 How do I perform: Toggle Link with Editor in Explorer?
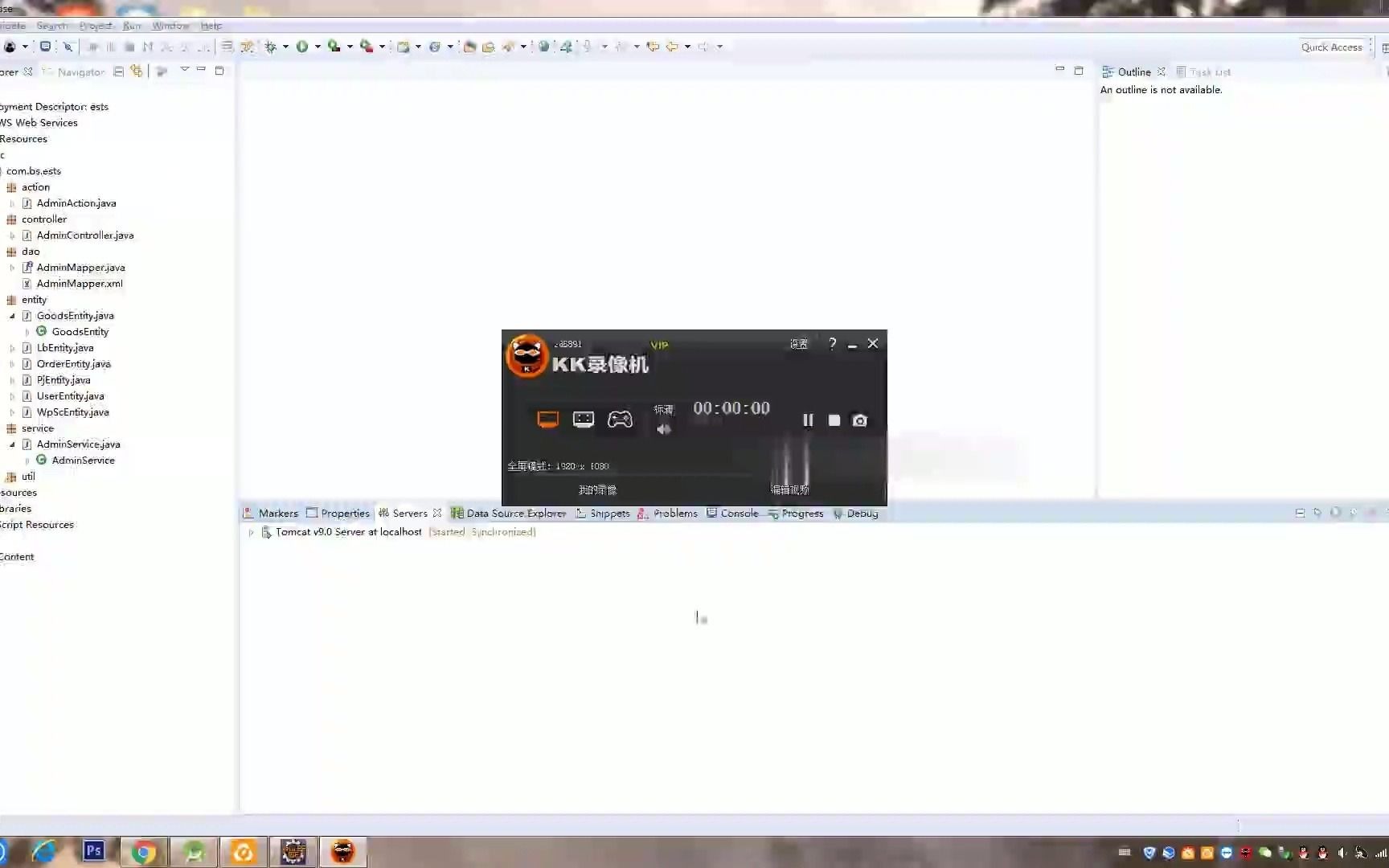[137, 72]
